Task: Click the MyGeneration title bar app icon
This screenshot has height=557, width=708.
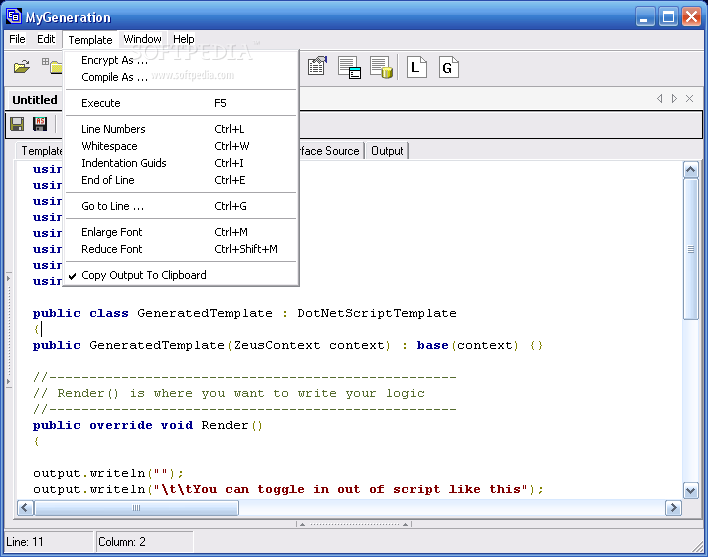Action: tap(14, 17)
